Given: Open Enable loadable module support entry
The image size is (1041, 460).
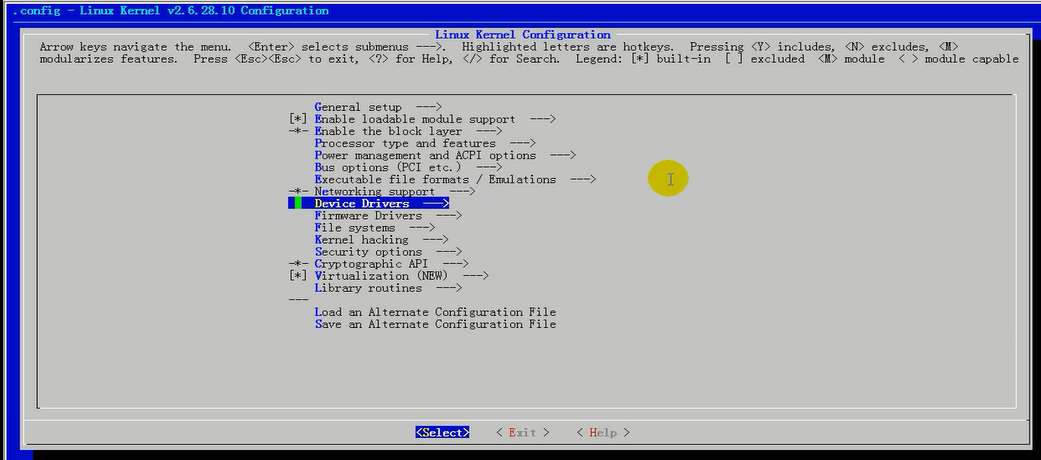Looking at the screenshot, I should pos(435,119).
